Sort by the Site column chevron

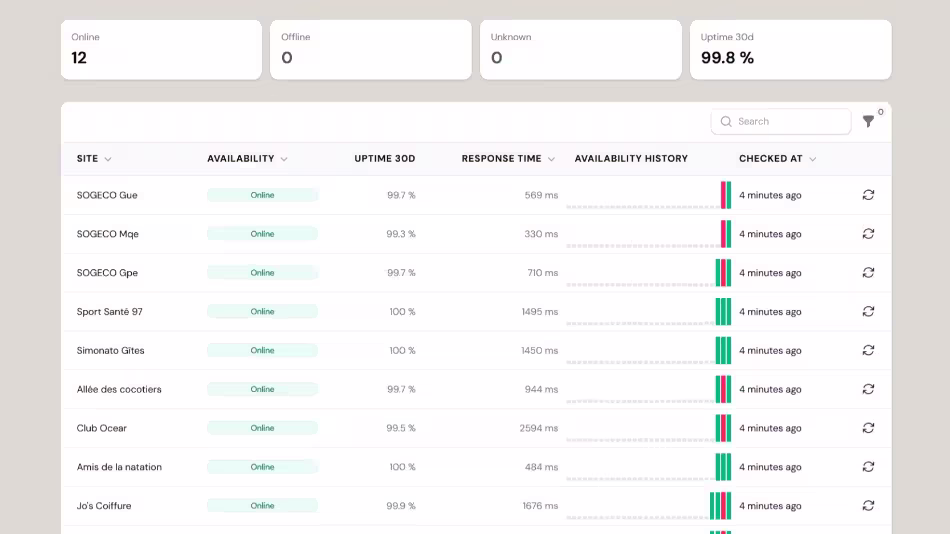click(x=108, y=159)
